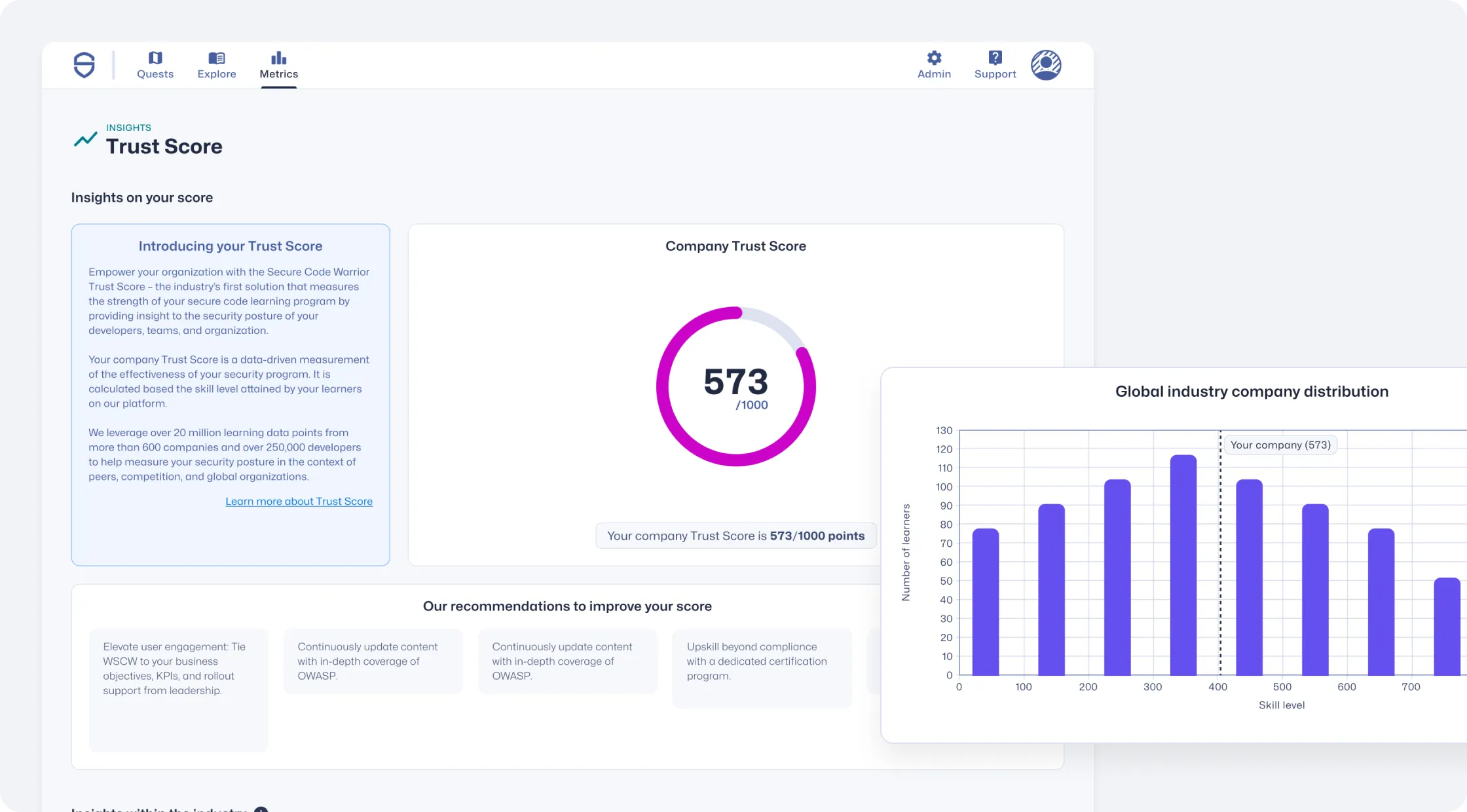
Task: Click the Your company (573) marker label
Action: [x=1280, y=445]
